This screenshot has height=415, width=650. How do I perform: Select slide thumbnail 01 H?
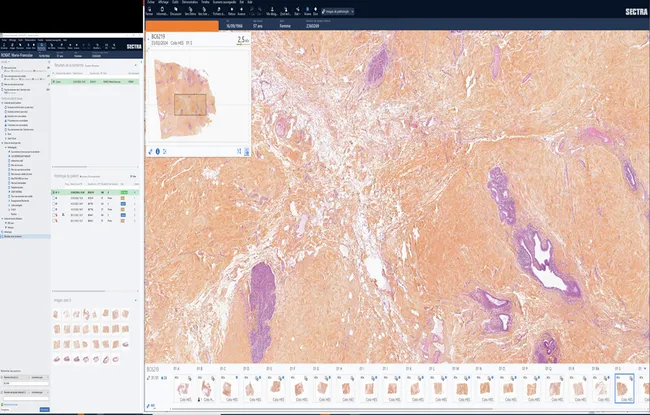coord(346,388)
